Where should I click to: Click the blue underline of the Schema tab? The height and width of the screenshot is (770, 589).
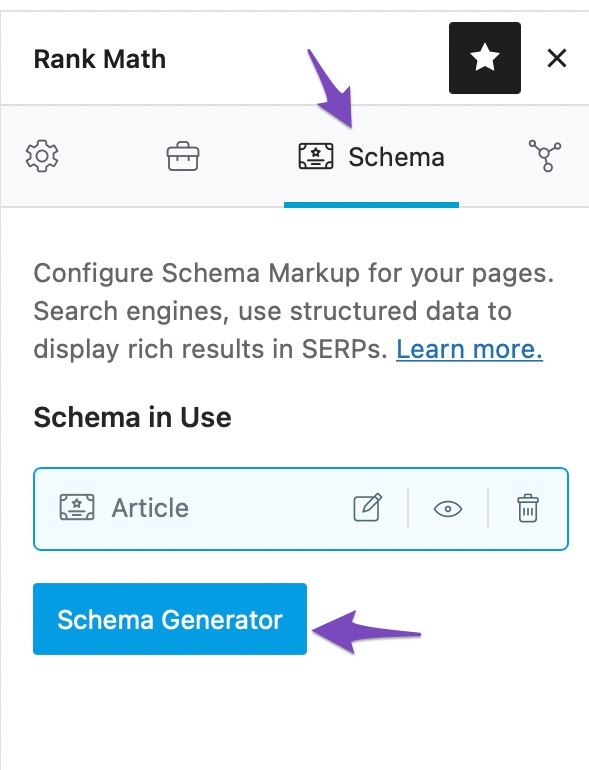pyautogui.click(x=371, y=205)
